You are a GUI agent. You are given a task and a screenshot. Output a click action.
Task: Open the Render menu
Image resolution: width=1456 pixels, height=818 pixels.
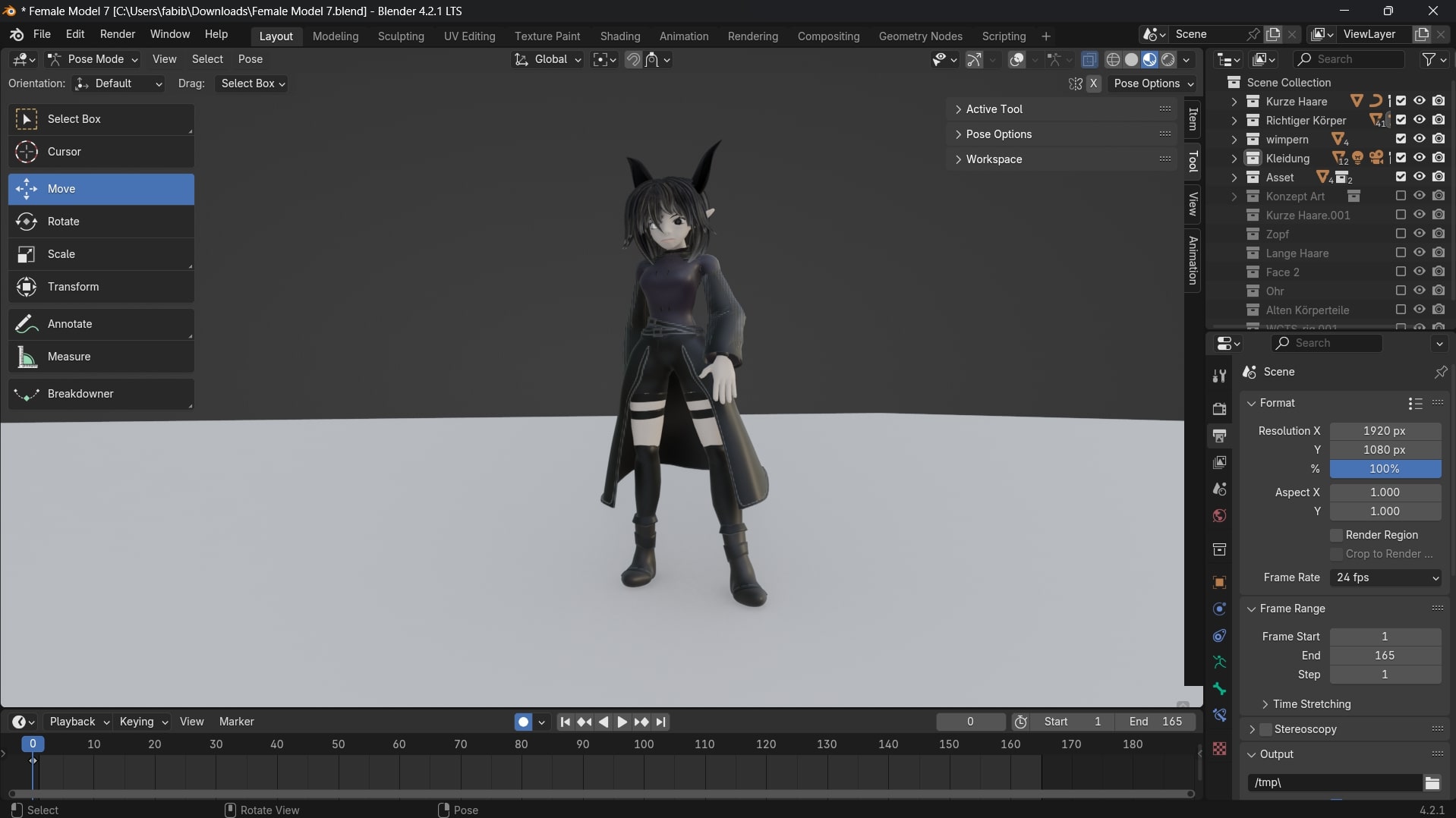coord(118,34)
